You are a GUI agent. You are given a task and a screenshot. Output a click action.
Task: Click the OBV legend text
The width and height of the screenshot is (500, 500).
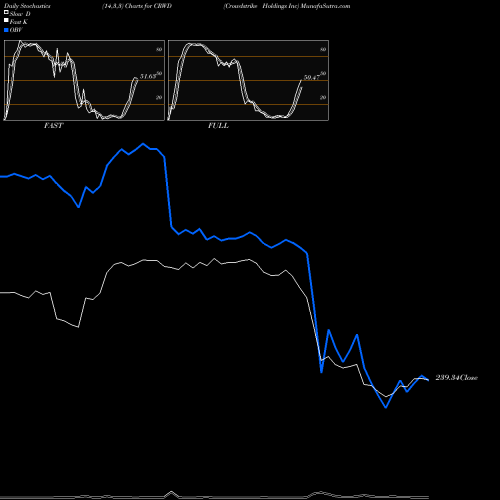click(x=16, y=30)
